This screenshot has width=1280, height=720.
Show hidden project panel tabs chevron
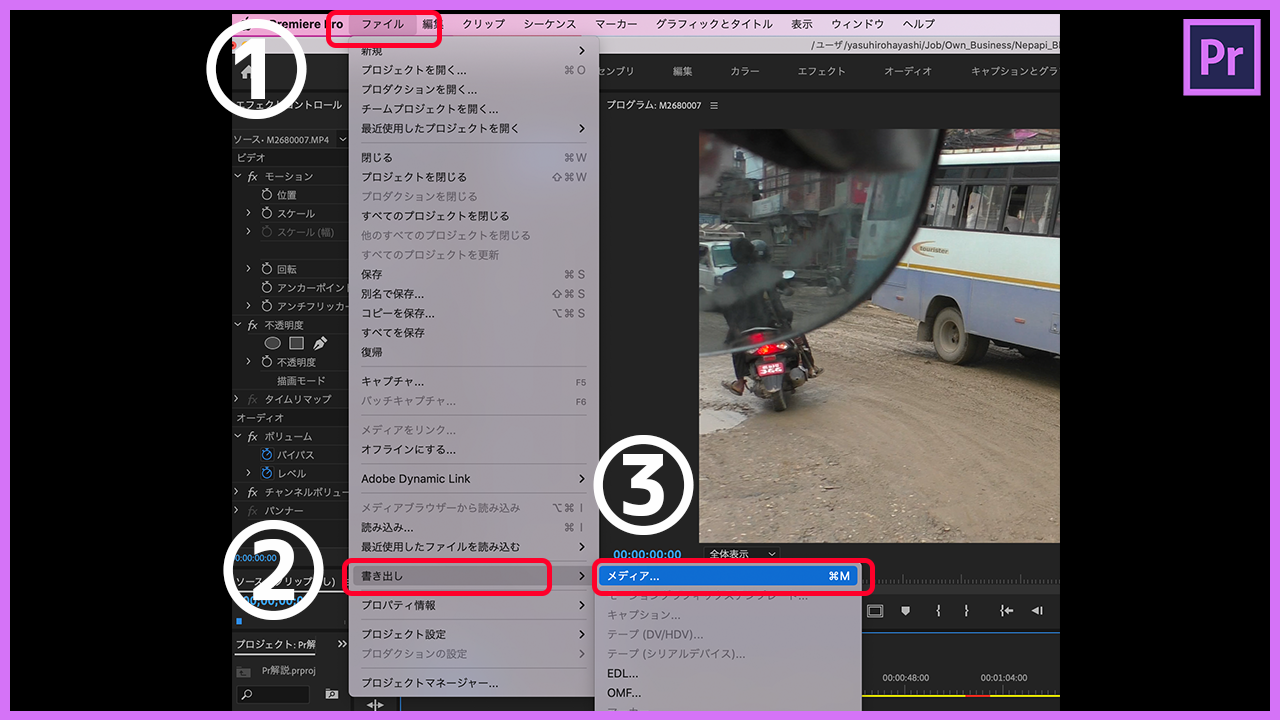pyautogui.click(x=342, y=644)
